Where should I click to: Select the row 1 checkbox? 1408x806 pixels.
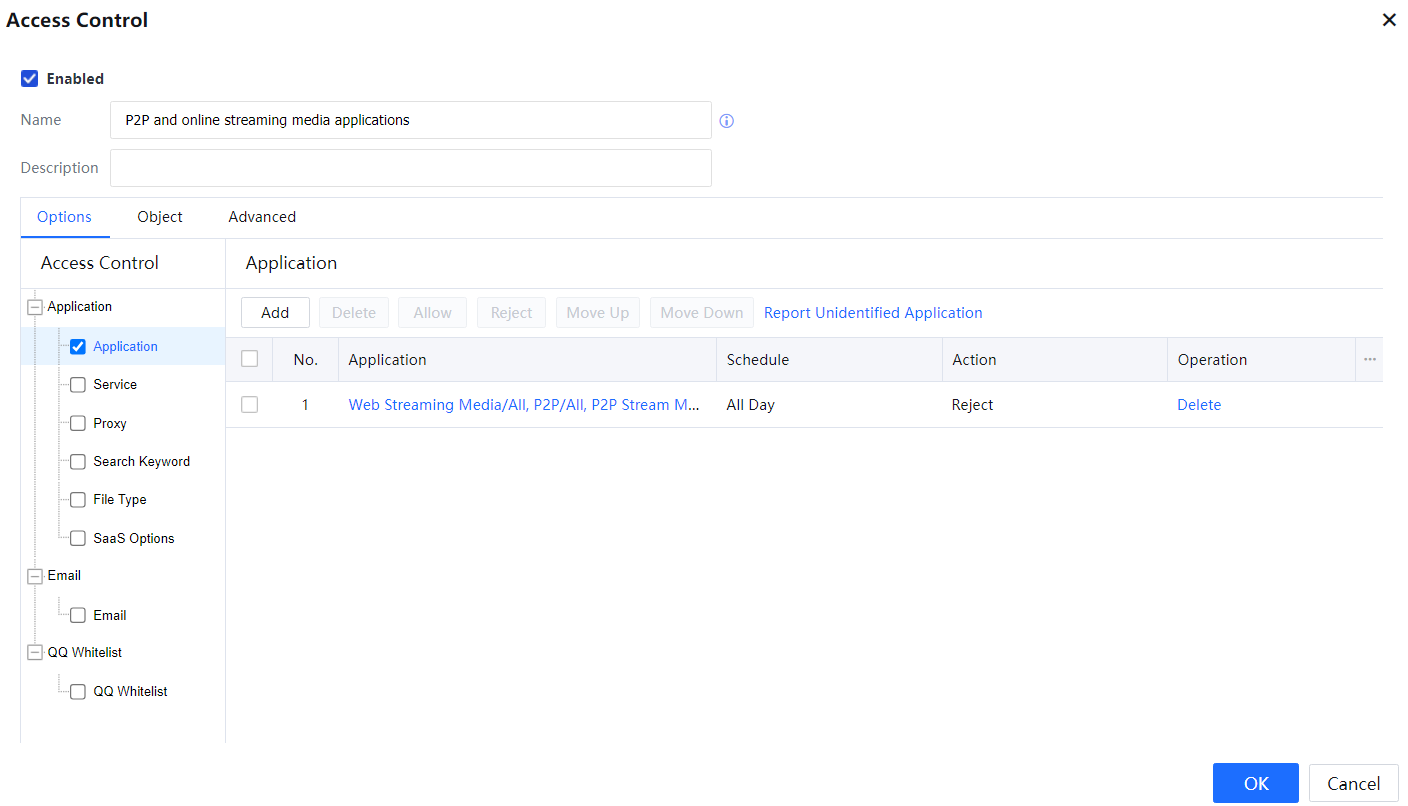click(250, 405)
